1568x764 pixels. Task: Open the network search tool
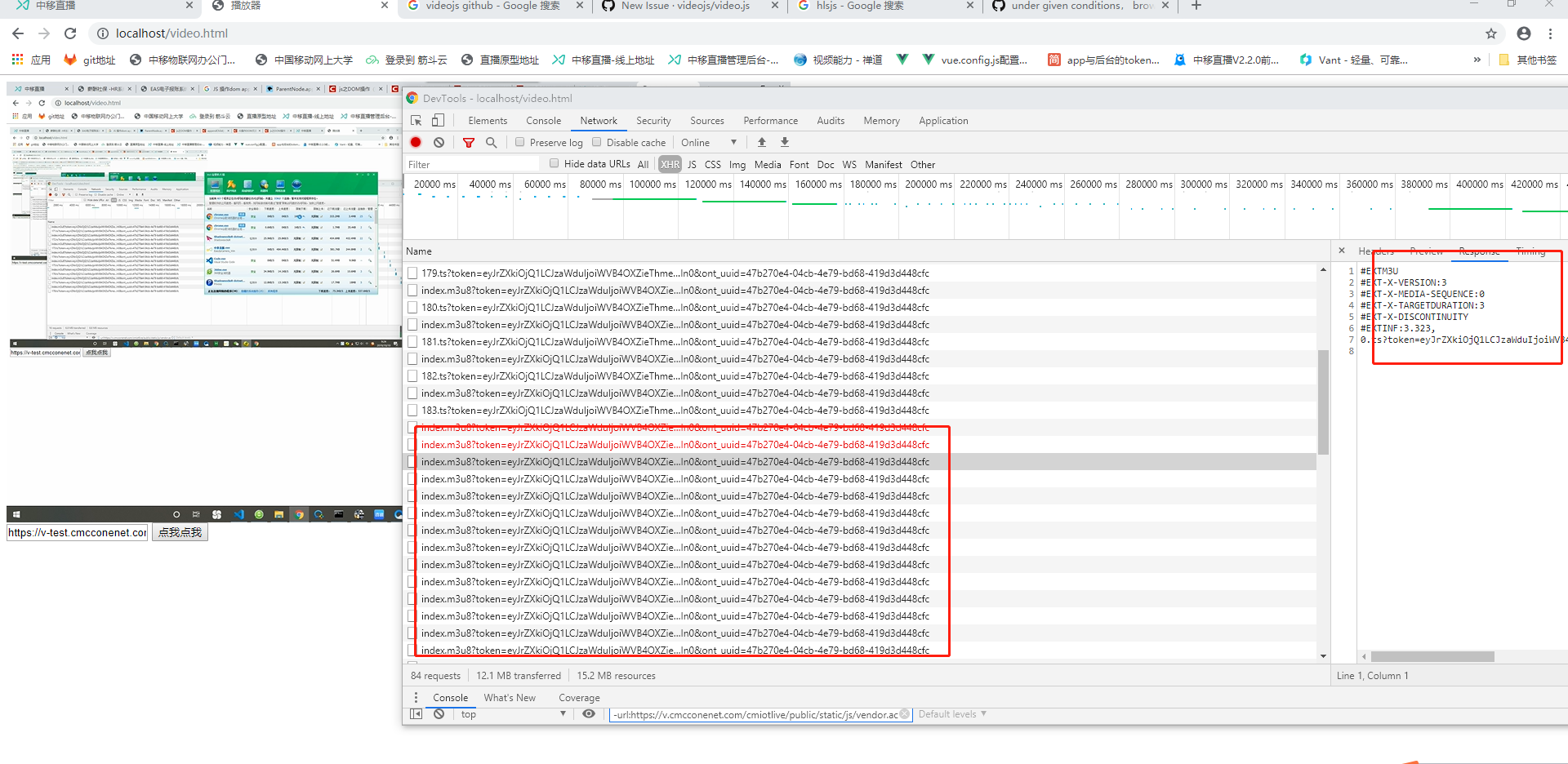(x=492, y=142)
